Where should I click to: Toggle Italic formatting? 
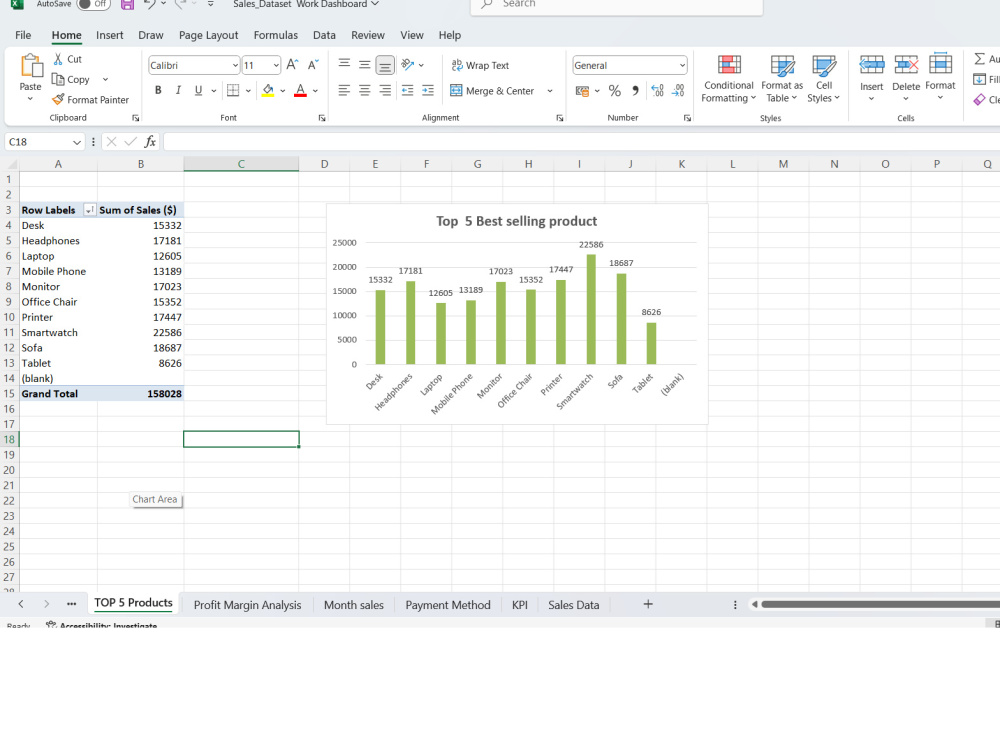(x=179, y=91)
